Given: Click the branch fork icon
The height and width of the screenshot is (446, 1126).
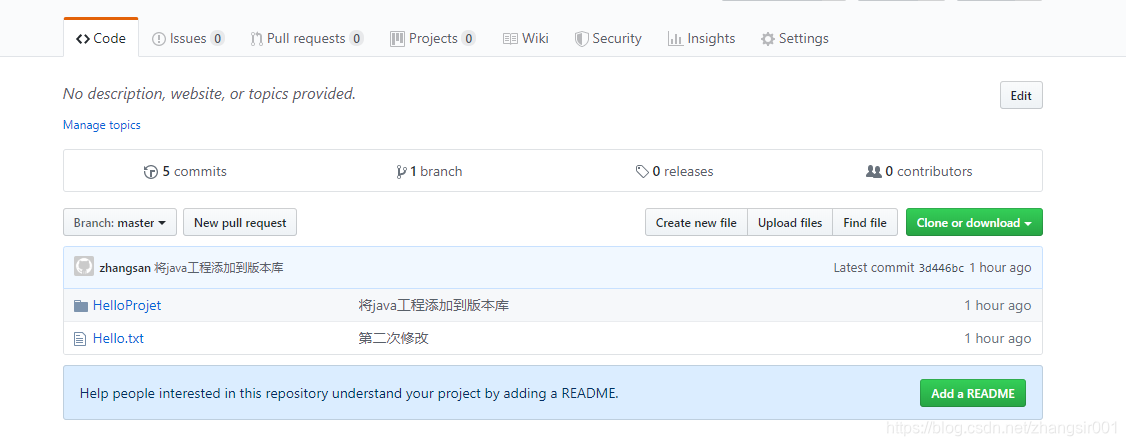Looking at the screenshot, I should click(401, 172).
